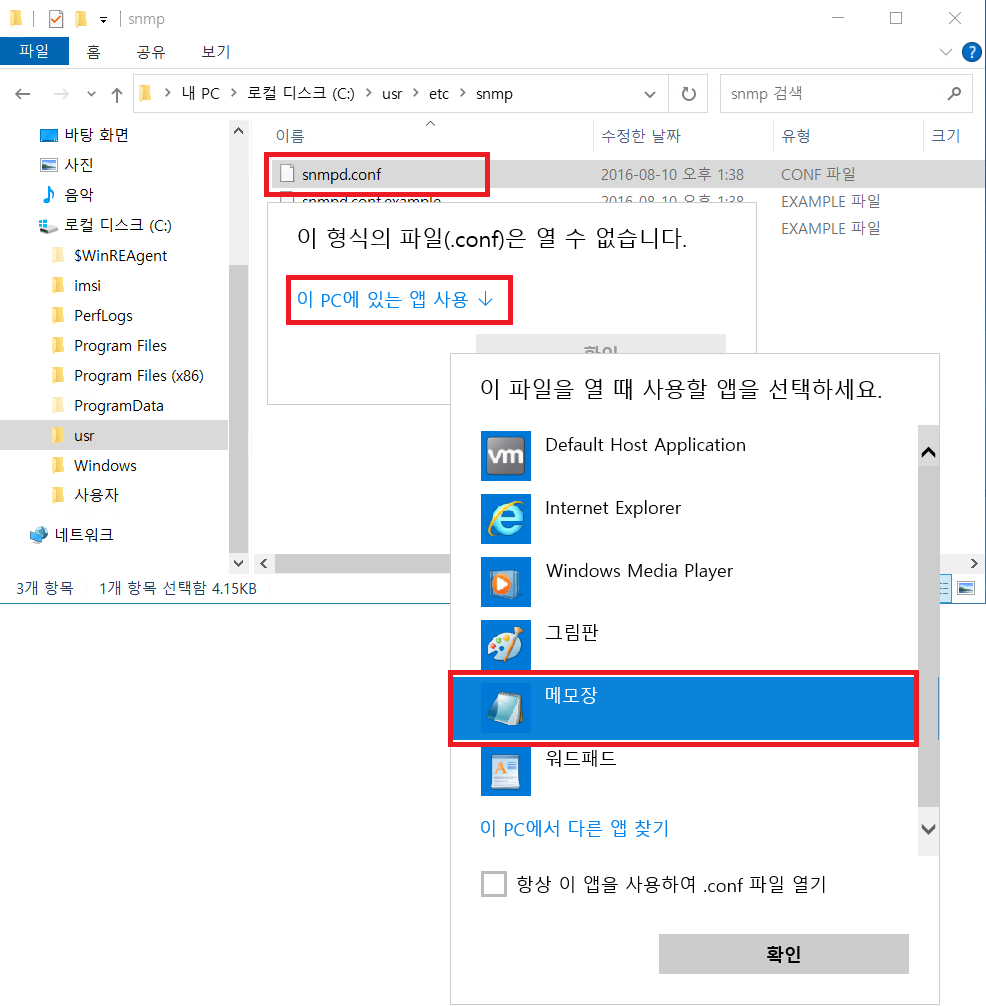Switch to the 공유 ribbon tab
Image resolution: width=986 pixels, height=1006 pixels.
151,51
